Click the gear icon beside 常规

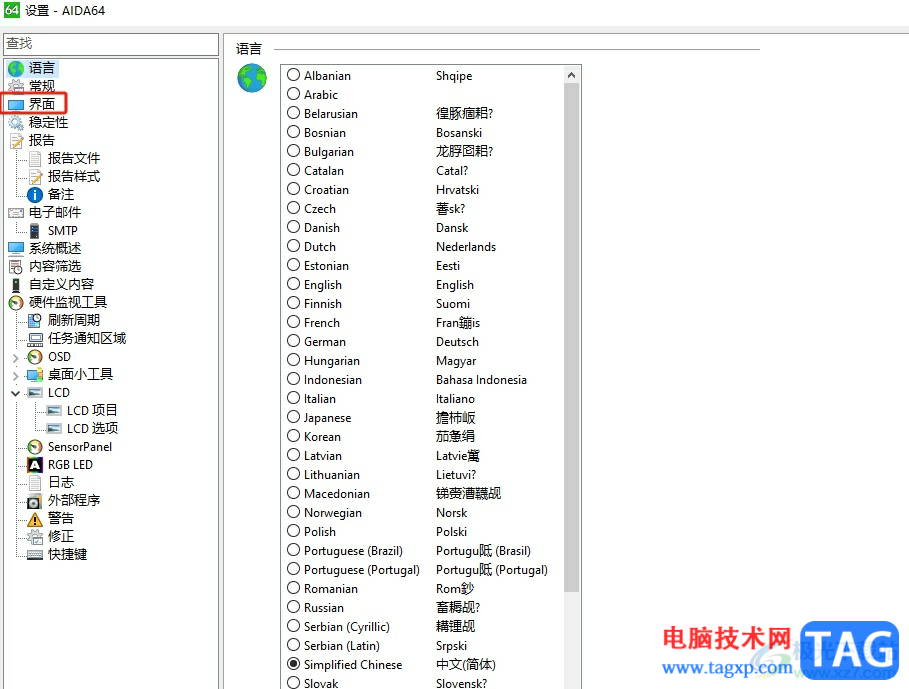(16, 86)
